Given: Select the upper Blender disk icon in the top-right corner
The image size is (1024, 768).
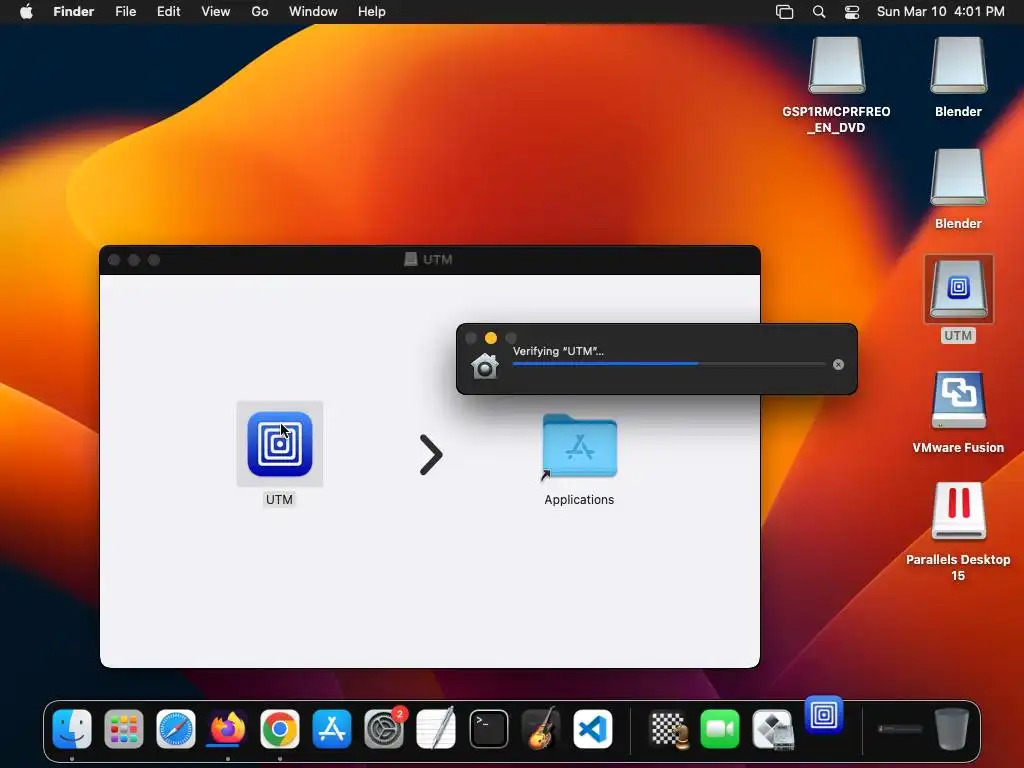Looking at the screenshot, I should tap(958, 65).
